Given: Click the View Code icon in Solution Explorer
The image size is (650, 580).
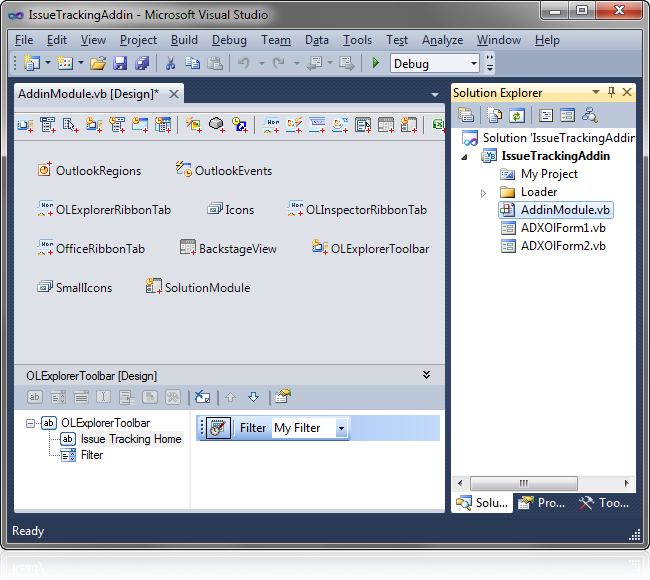Looking at the screenshot, I should pyautogui.click(x=546, y=115).
